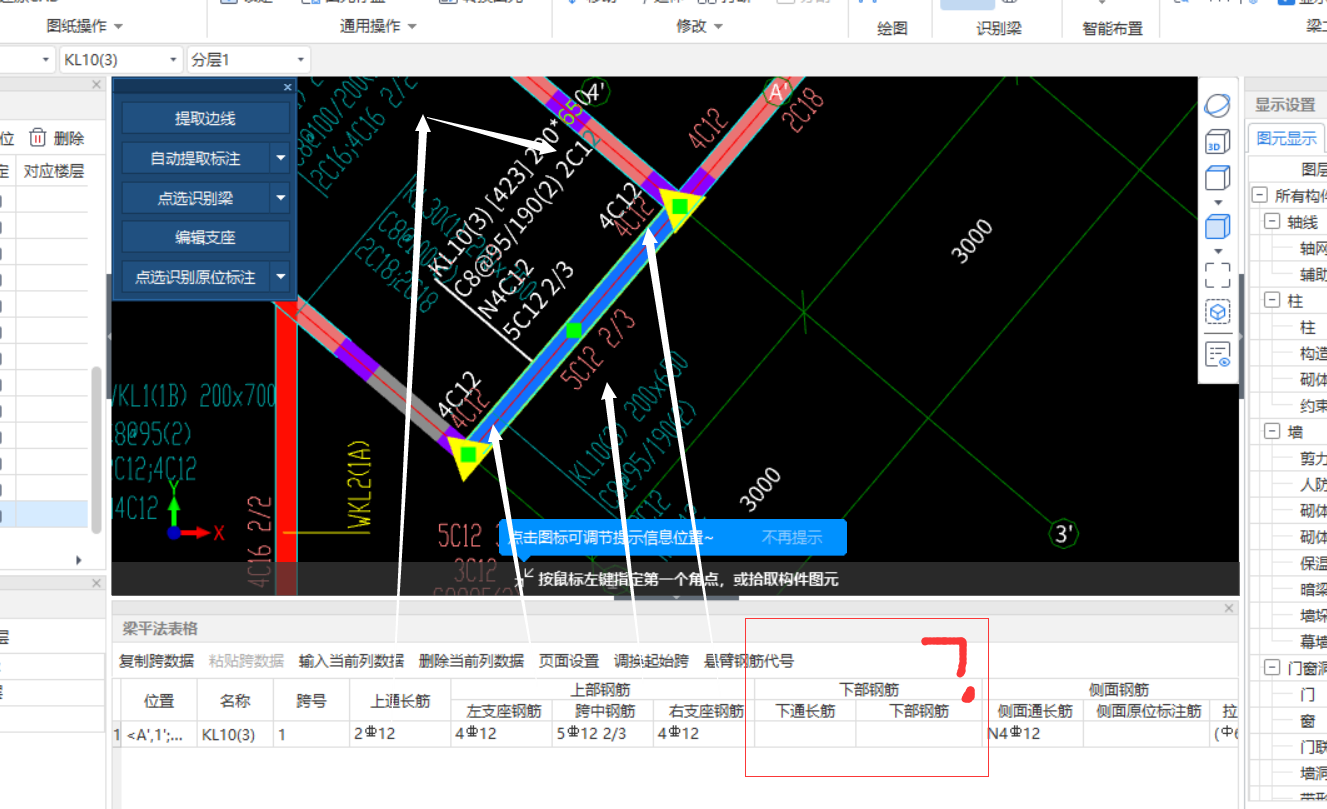Click the 位置 column header

pos(159,701)
